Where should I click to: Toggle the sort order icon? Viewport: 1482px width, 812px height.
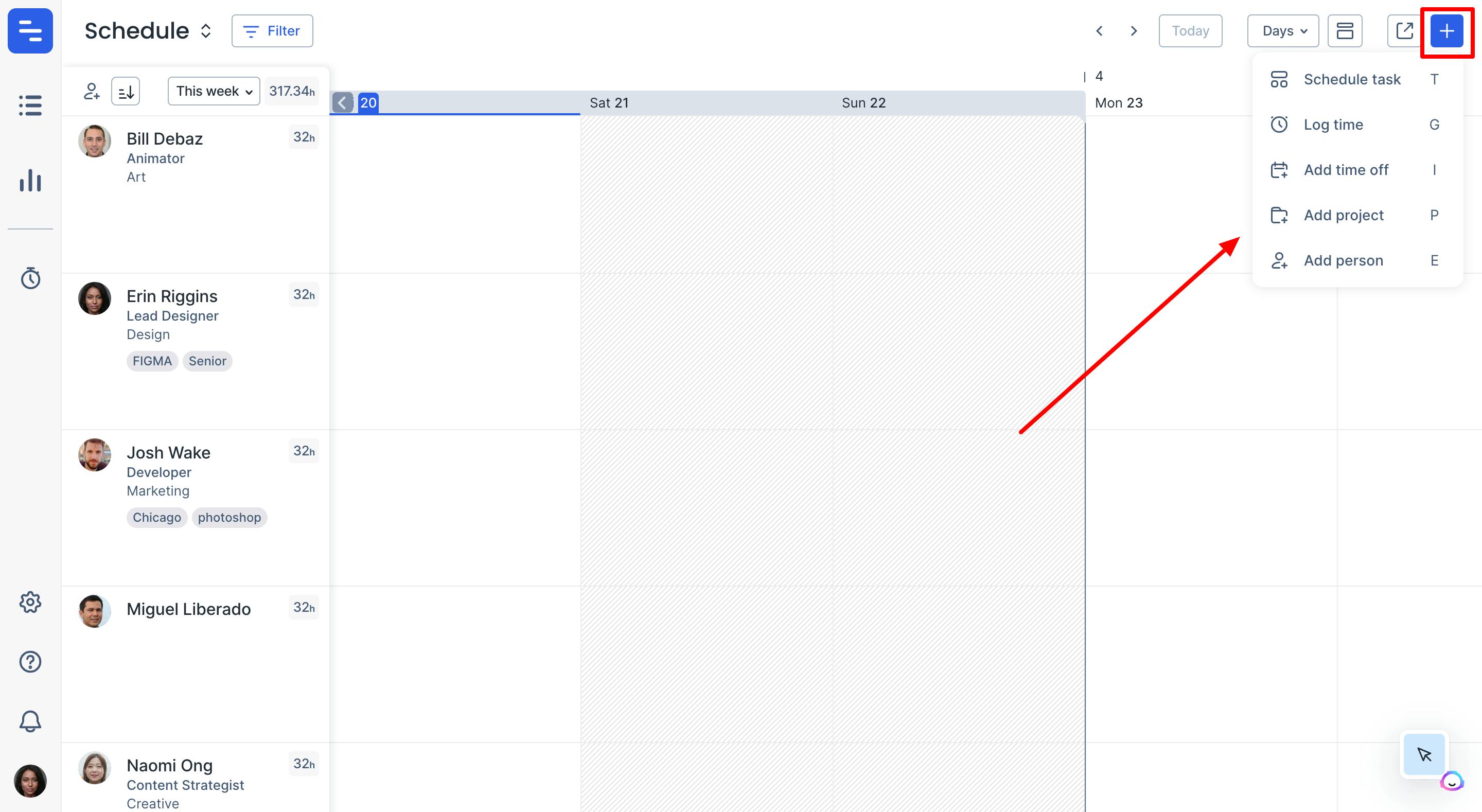[125, 90]
